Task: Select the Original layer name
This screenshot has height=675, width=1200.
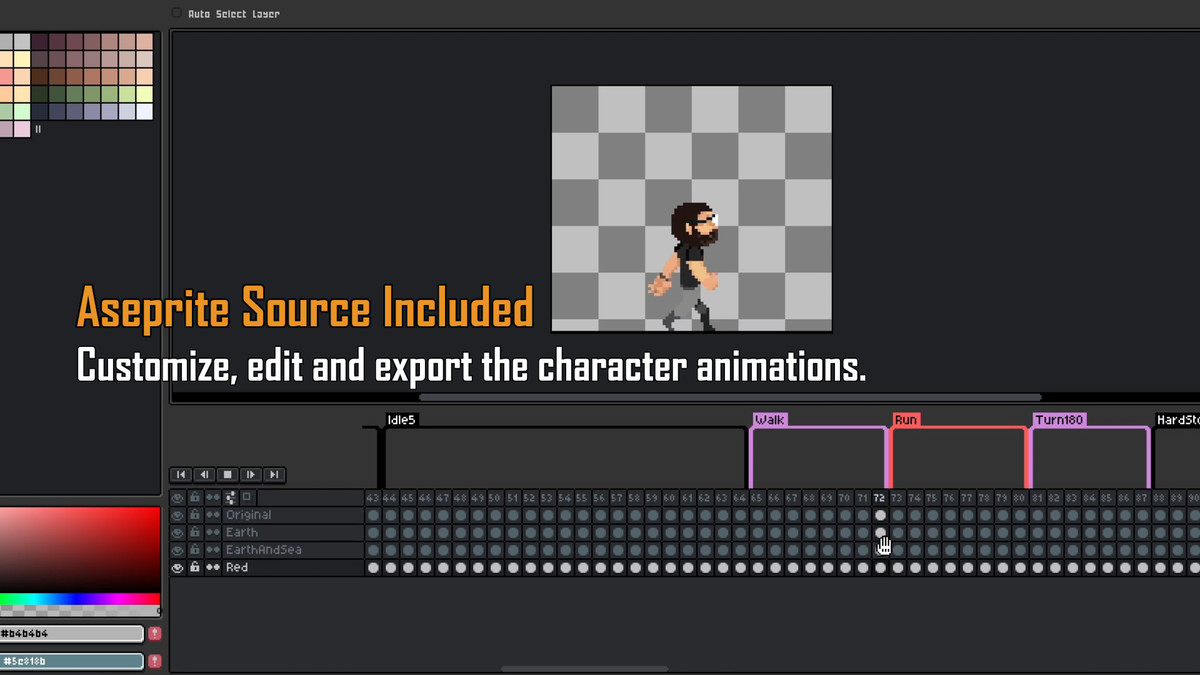Action: click(x=248, y=515)
